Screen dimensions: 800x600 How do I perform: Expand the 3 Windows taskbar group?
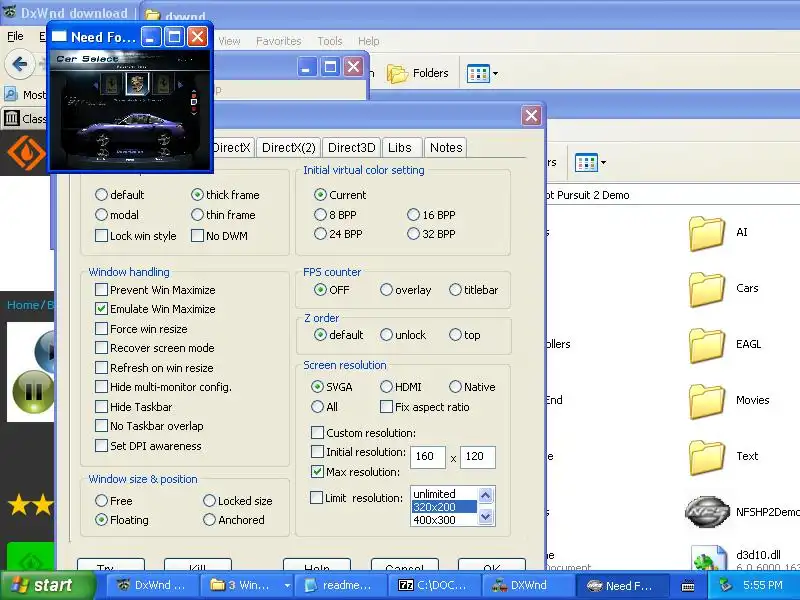[x=287, y=585]
